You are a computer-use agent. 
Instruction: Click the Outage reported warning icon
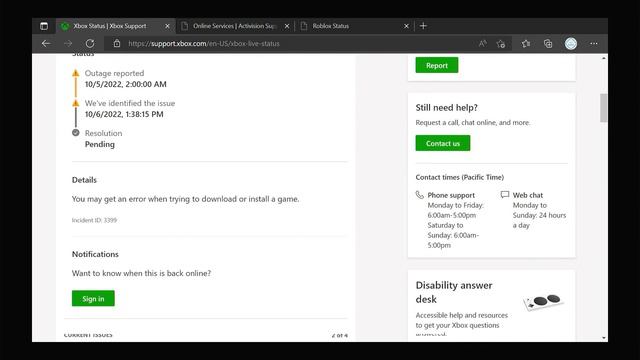pos(76,73)
